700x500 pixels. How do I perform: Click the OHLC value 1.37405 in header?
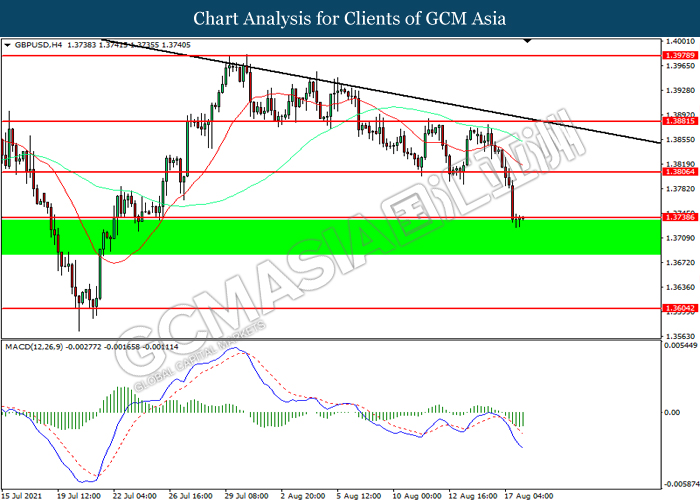point(176,45)
